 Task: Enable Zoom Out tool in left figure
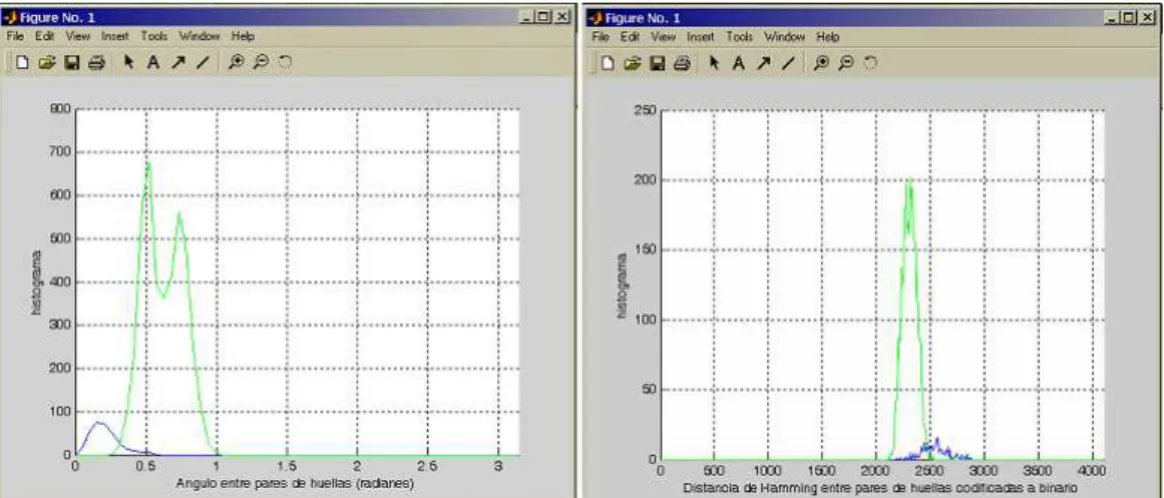pyautogui.click(x=261, y=63)
